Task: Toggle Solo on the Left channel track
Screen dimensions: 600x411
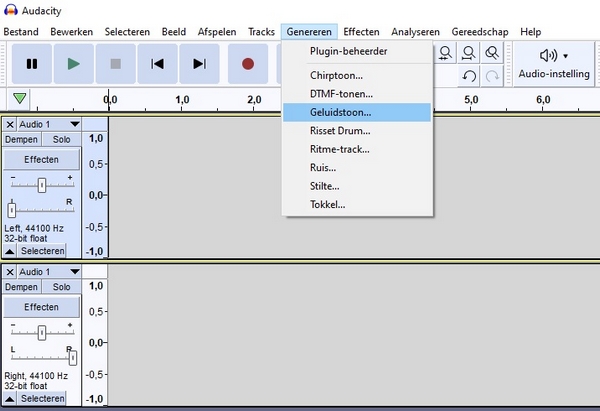Action: pos(61,139)
